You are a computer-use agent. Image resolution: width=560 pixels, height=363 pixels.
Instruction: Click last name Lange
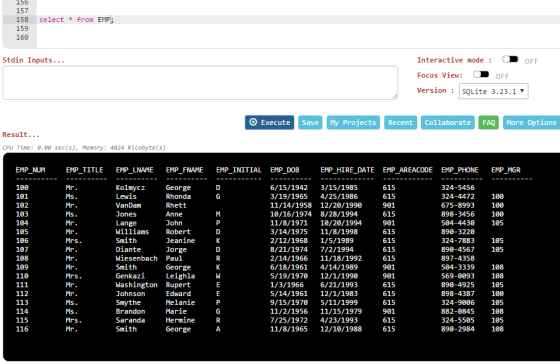point(126,223)
